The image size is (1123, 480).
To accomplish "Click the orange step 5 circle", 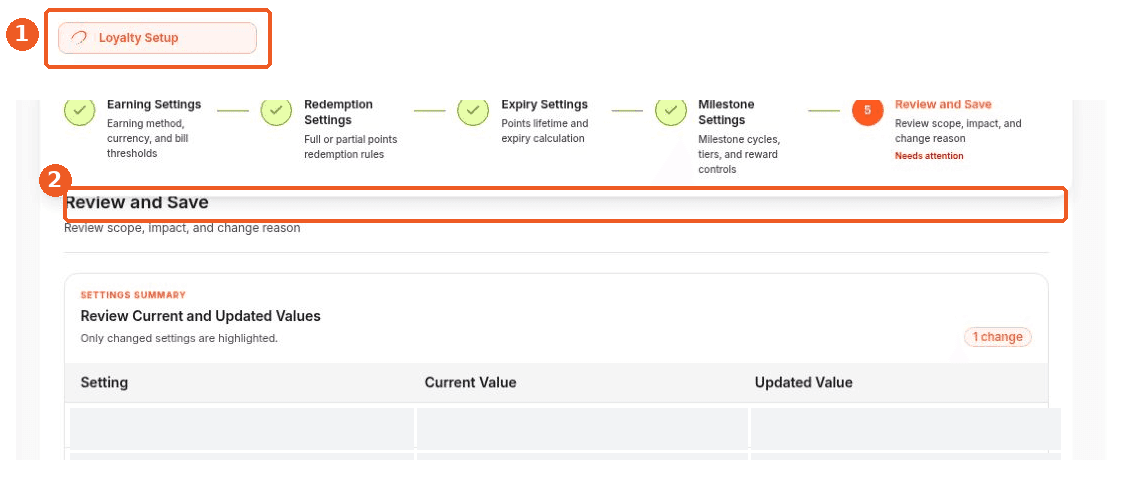I will [867, 110].
